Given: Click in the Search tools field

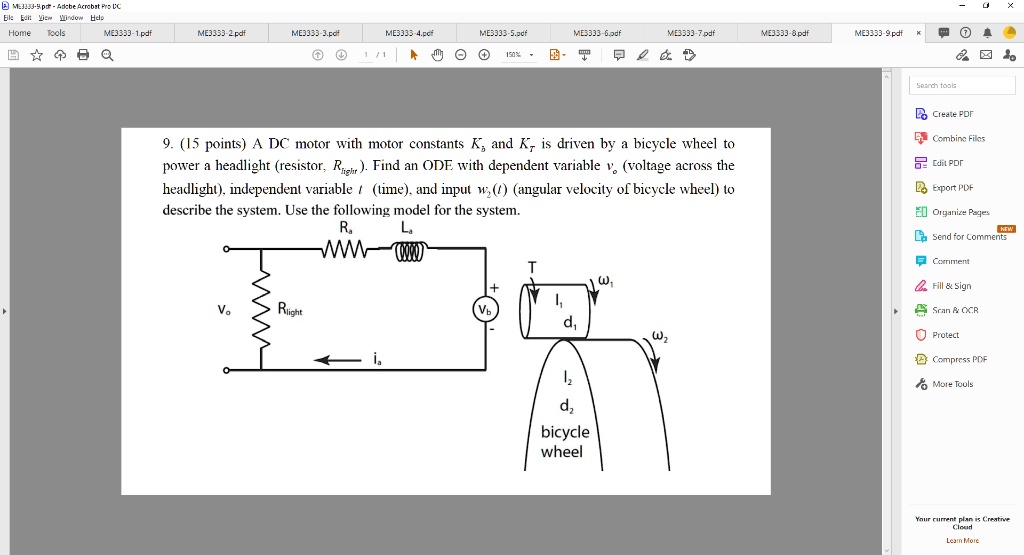Looking at the screenshot, I should pyautogui.click(x=962, y=86).
